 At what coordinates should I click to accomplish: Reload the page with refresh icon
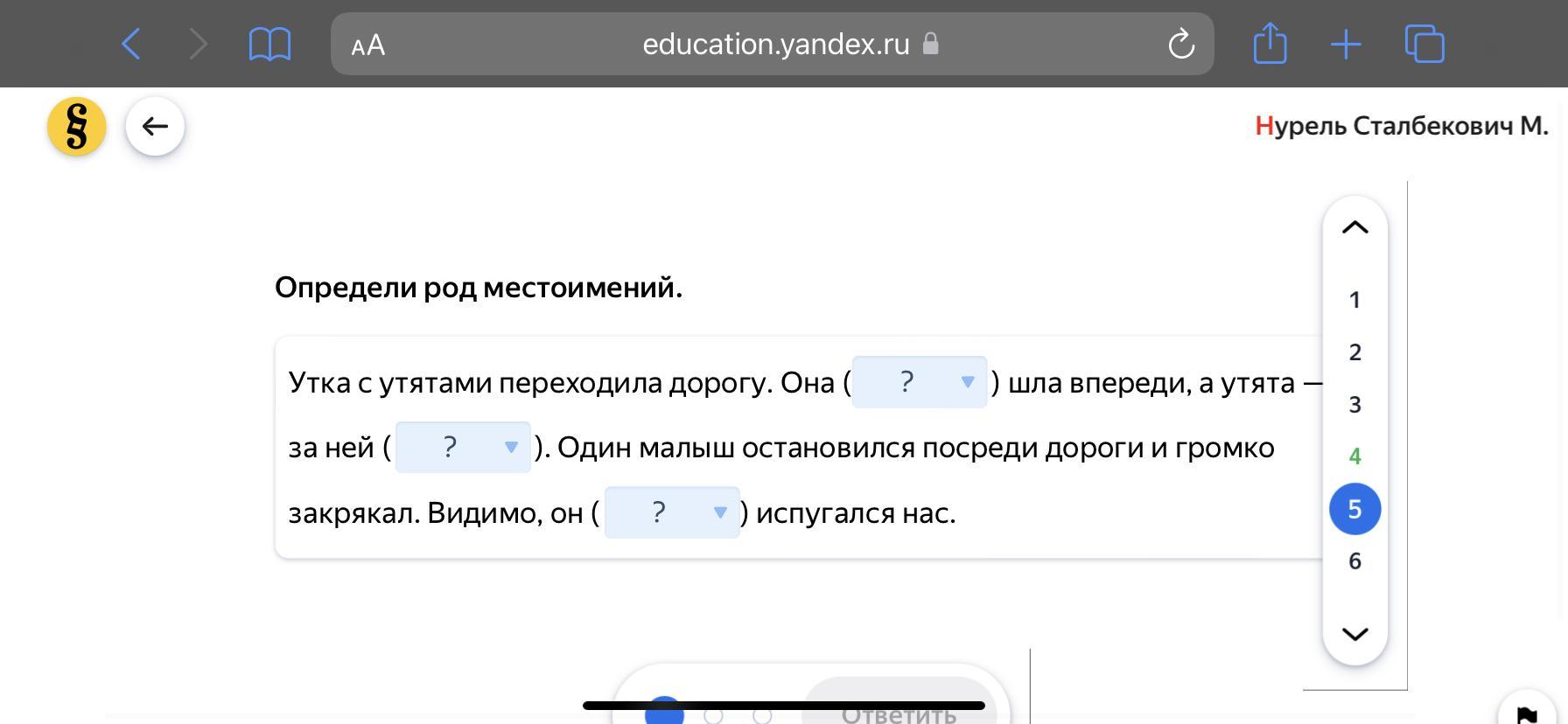[x=1181, y=44]
